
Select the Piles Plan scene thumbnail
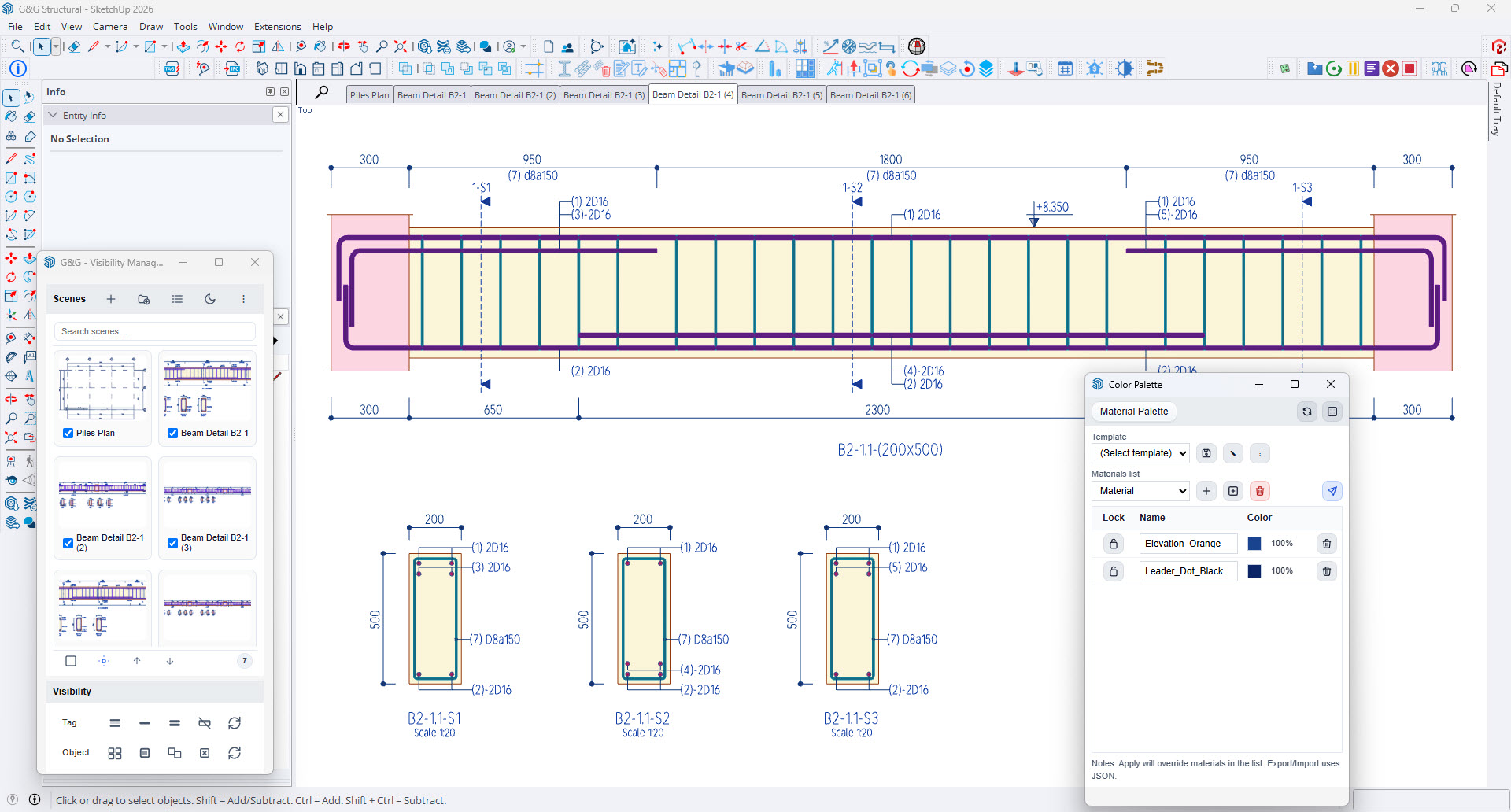tap(102, 387)
